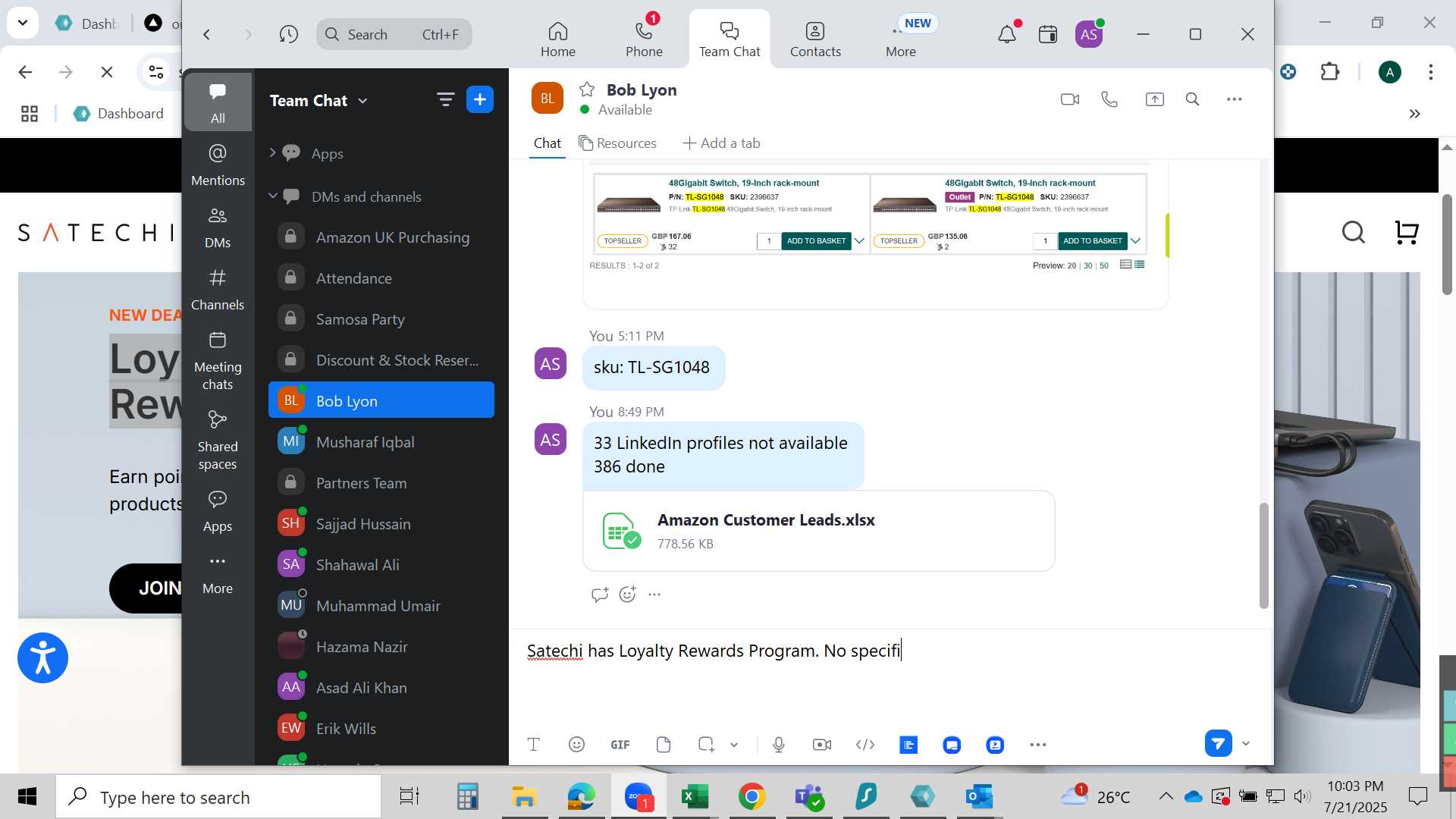Switch to the Team Chat tab
Image resolution: width=1456 pixels, height=819 pixels.
(x=729, y=39)
